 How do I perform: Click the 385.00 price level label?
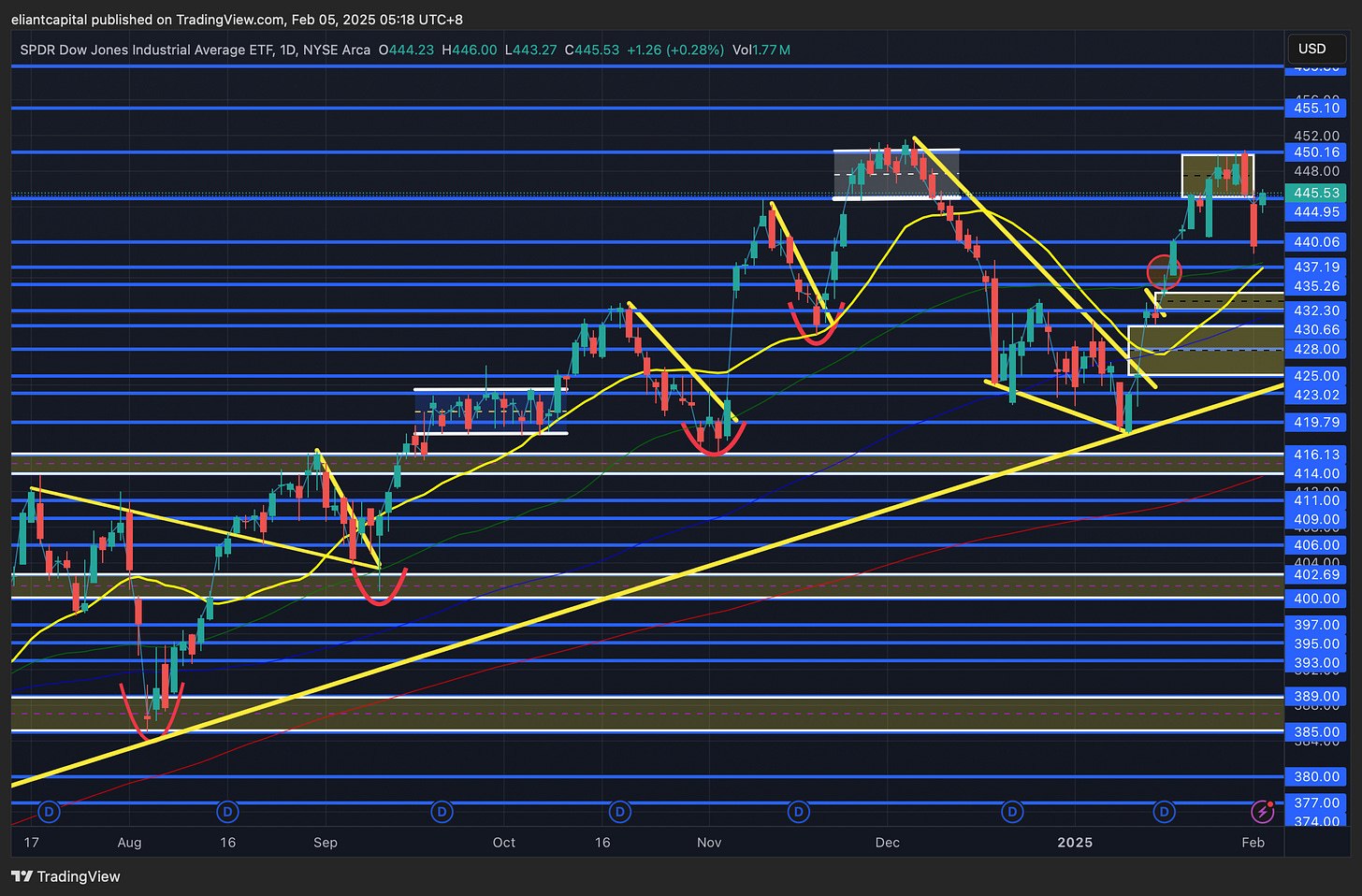pos(1316,732)
